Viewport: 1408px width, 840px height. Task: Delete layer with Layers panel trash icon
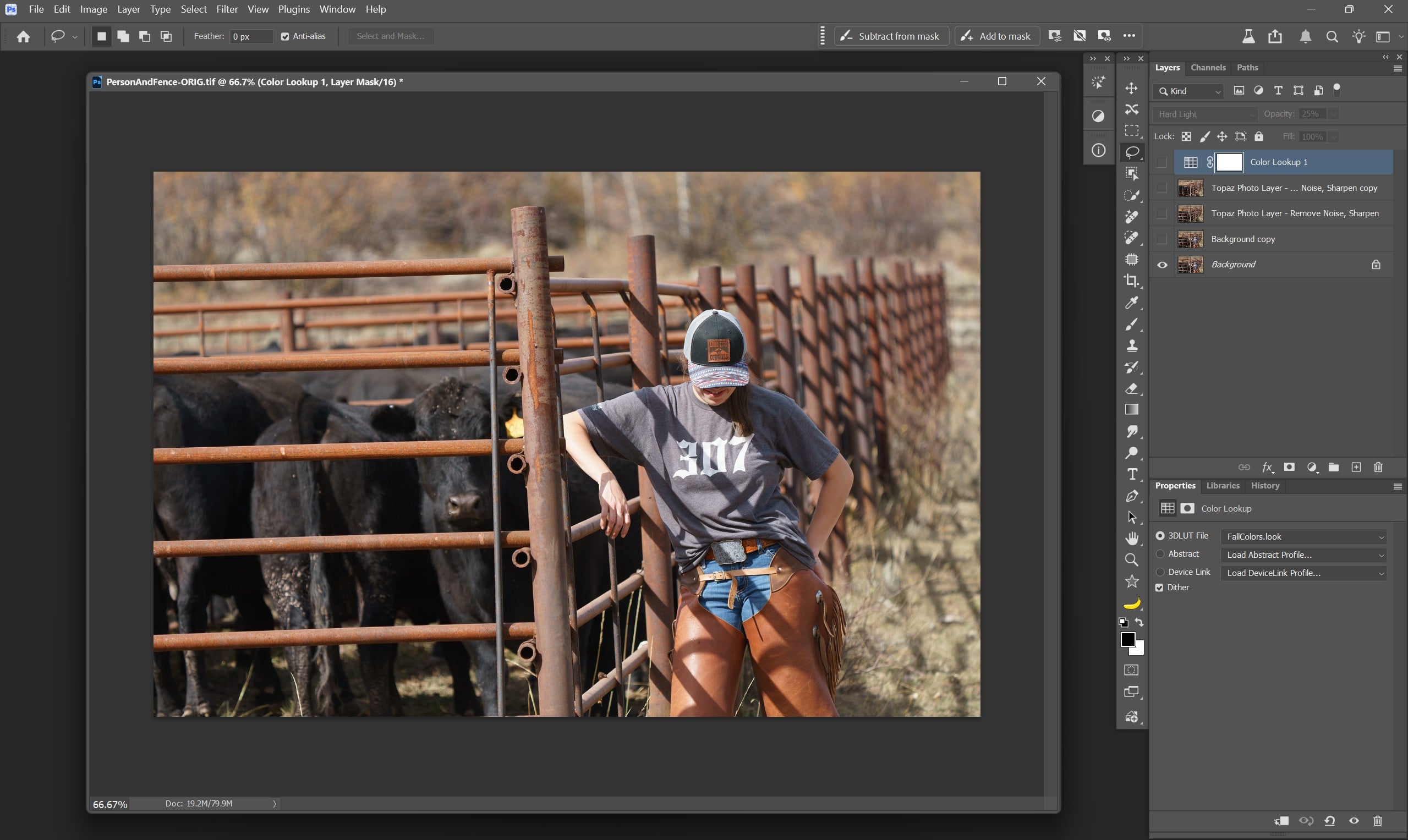(x=1378, y=467)
